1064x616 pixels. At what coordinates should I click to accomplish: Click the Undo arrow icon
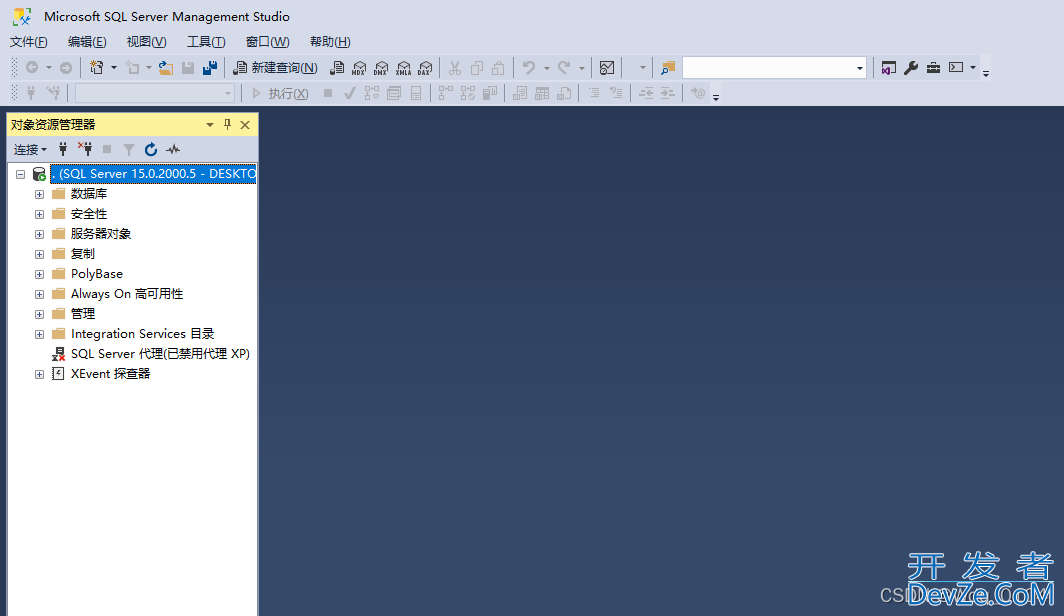click(x=529, y=68)
